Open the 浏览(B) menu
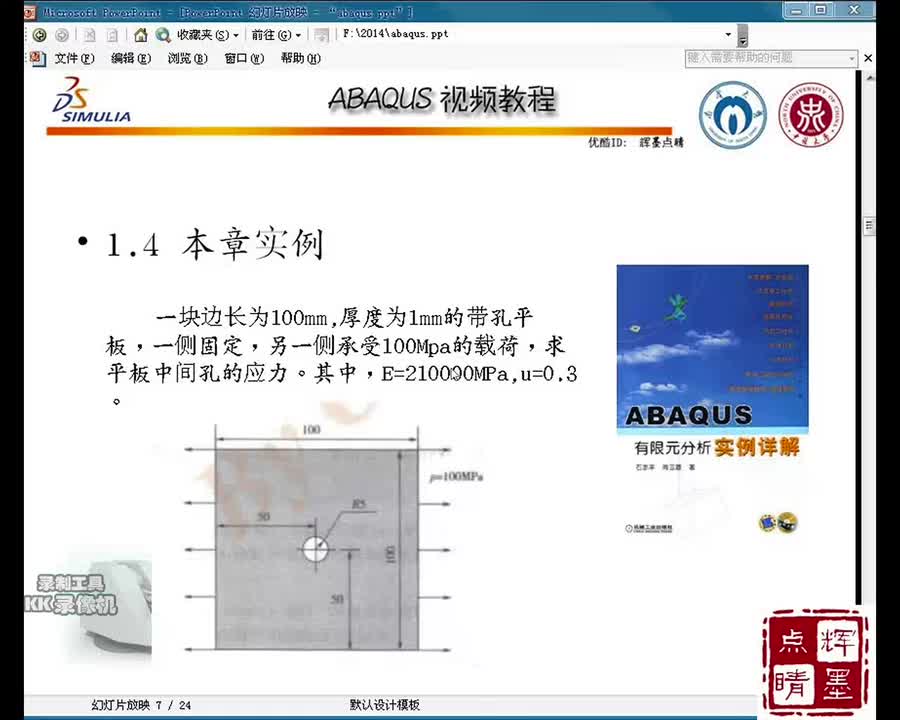 coord(188,59)
